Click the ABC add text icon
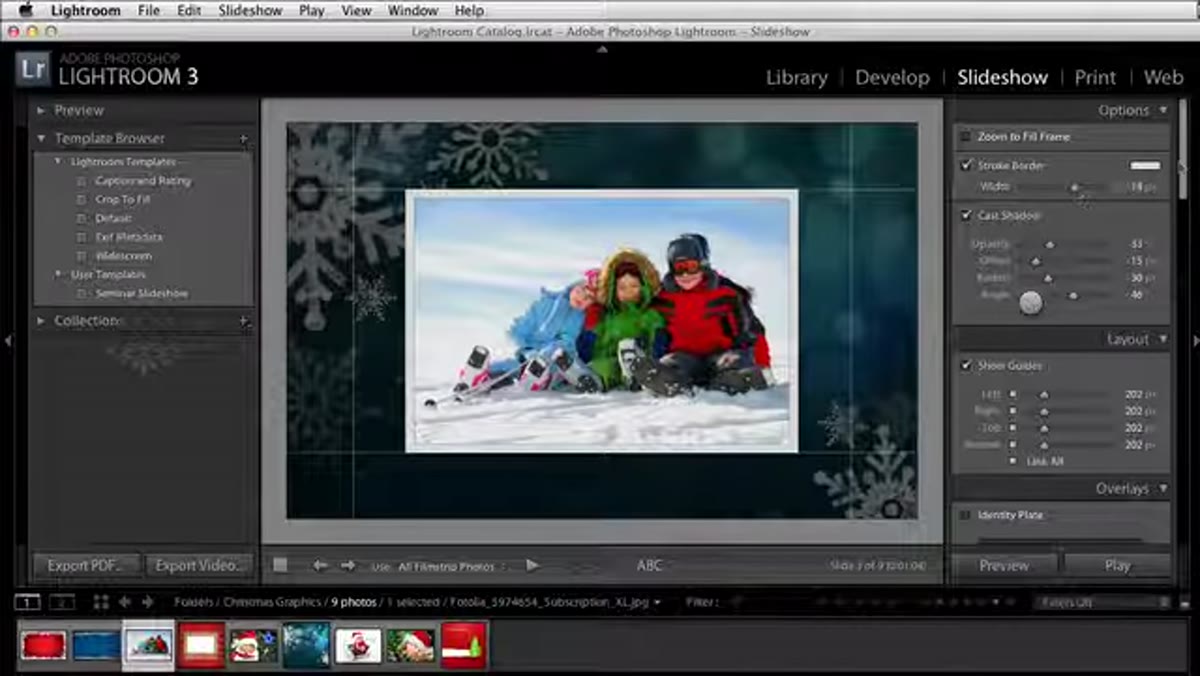1200x676 pixels. pyautogui.click(x=649, y=565)
